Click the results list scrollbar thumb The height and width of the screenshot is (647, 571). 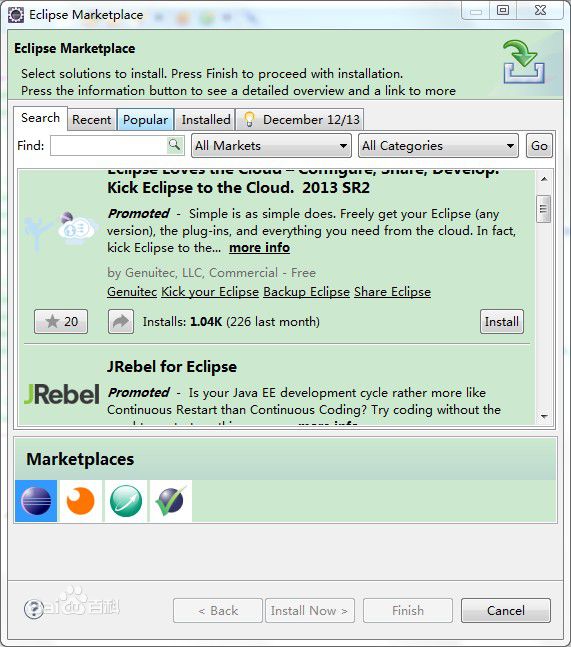(544, 209)
